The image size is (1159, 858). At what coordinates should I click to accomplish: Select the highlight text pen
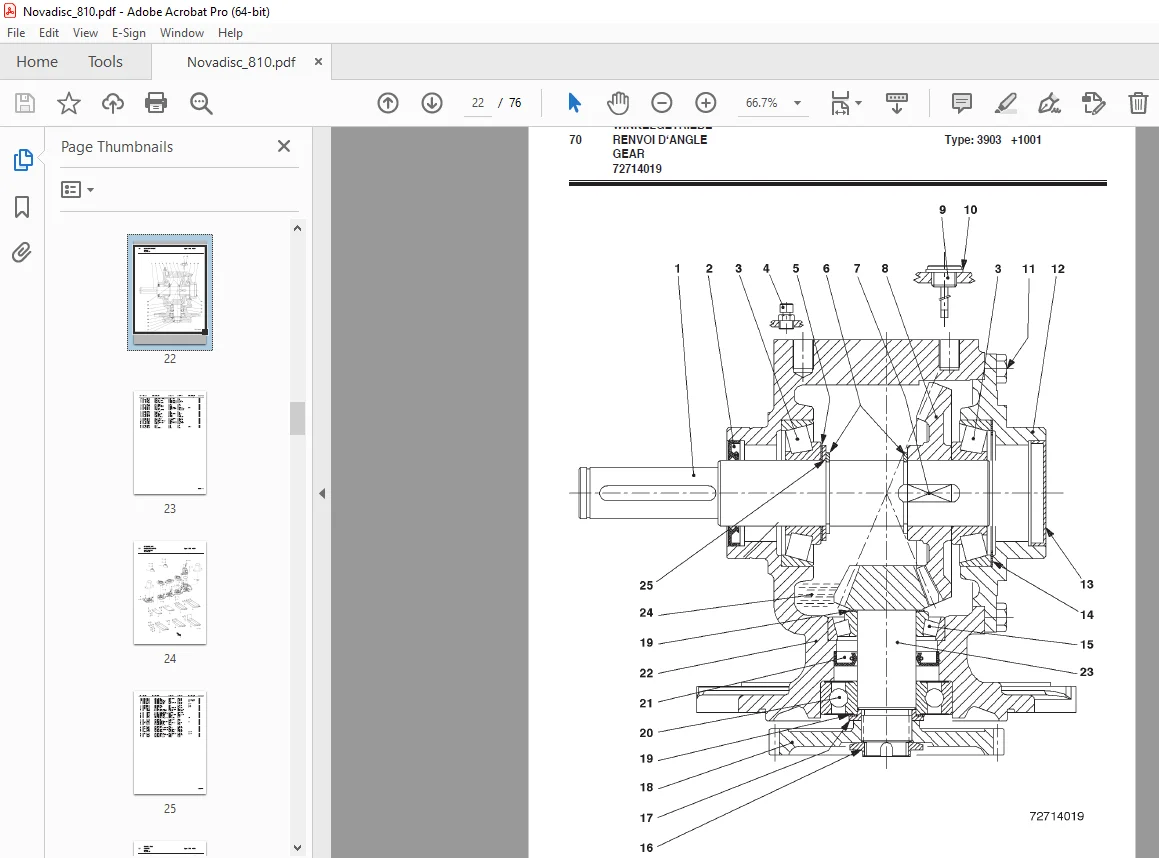click(x=1006, y=103)
